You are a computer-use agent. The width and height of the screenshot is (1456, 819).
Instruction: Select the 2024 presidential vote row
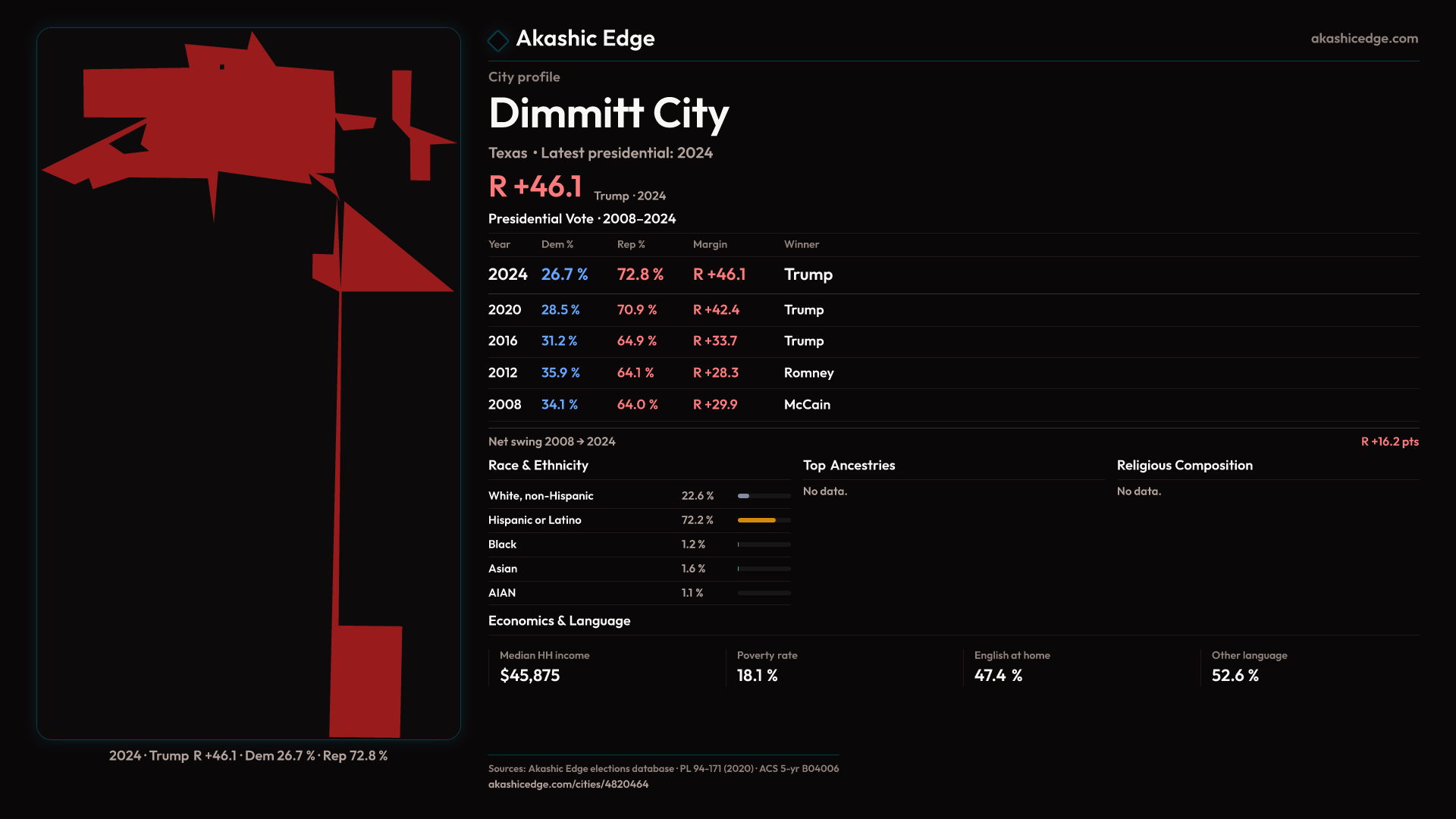point(660,275)
